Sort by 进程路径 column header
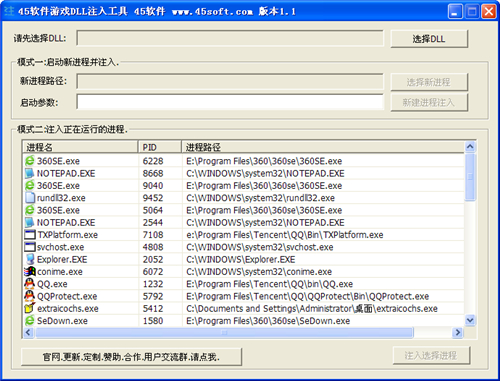This screenshot has width=500, height=381. 323,147
